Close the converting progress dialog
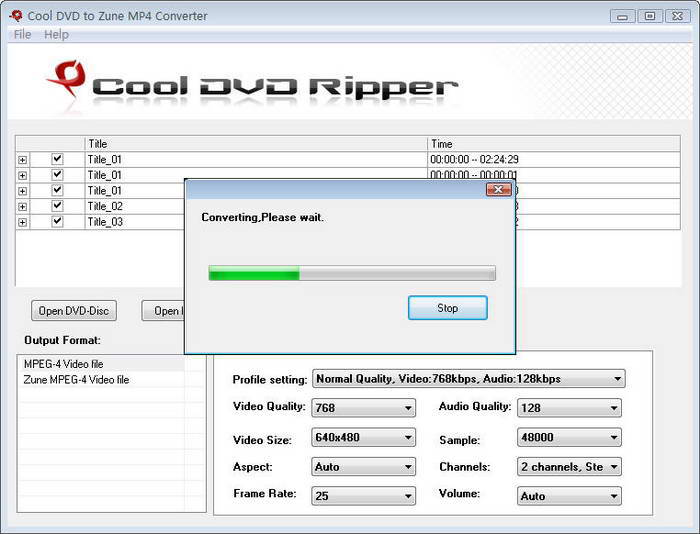The image size is (700, 534). tap(498, 190)
